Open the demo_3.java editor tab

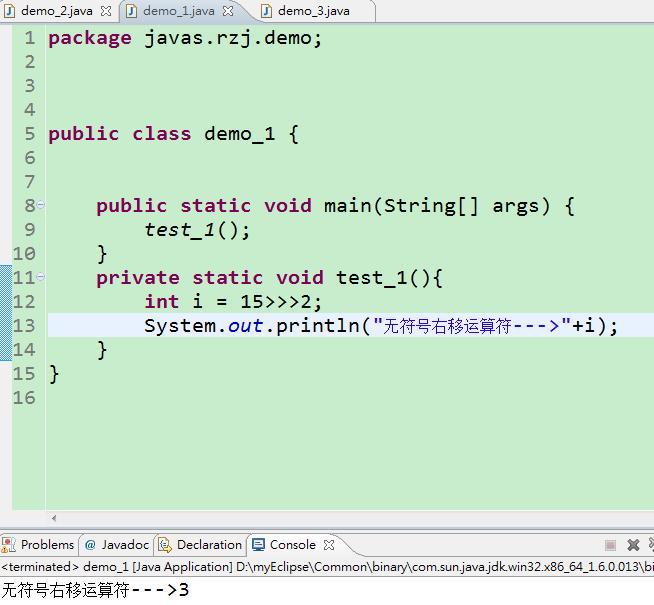coord(313,11)
